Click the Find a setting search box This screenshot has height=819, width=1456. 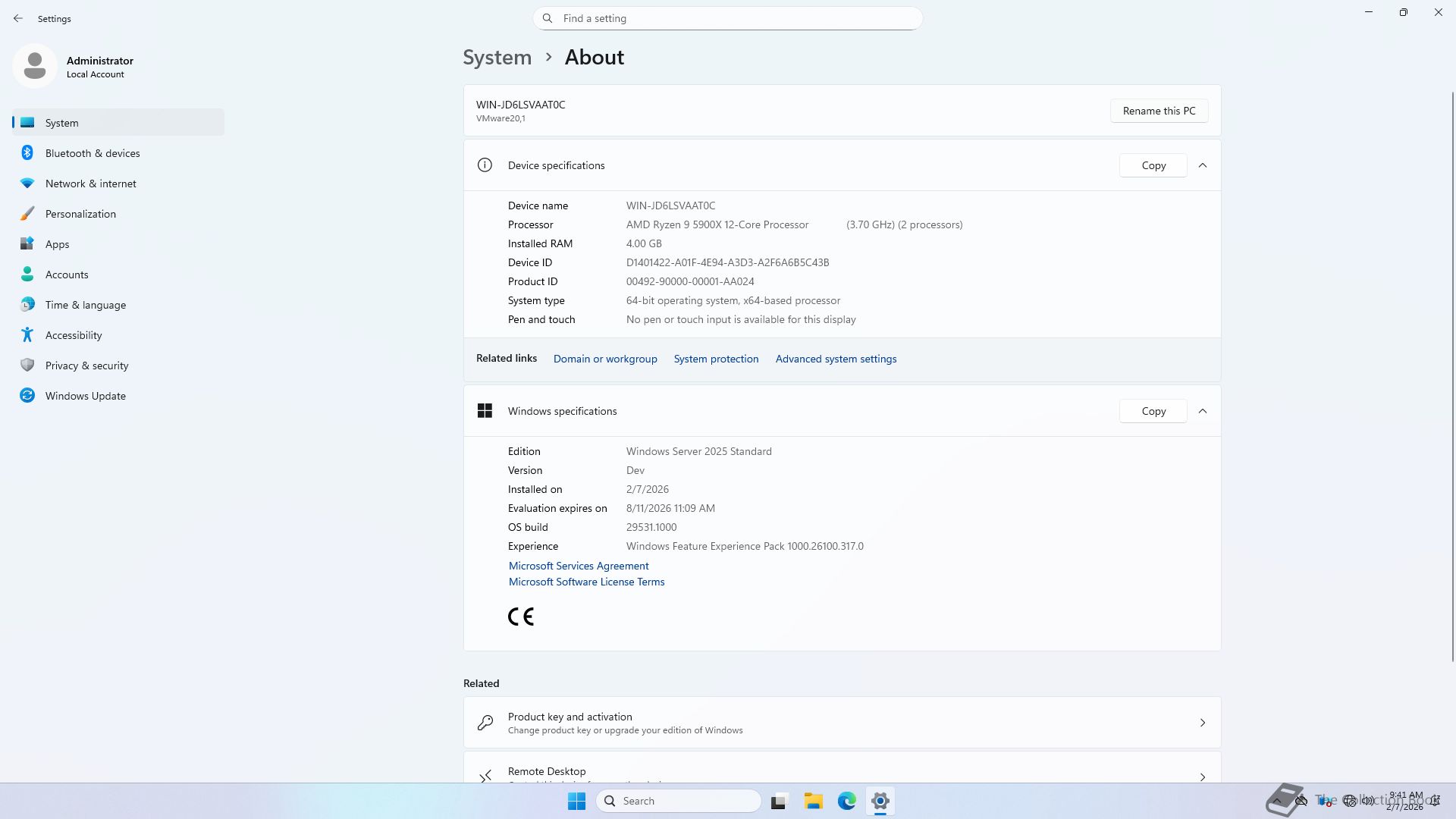[728, 18]
